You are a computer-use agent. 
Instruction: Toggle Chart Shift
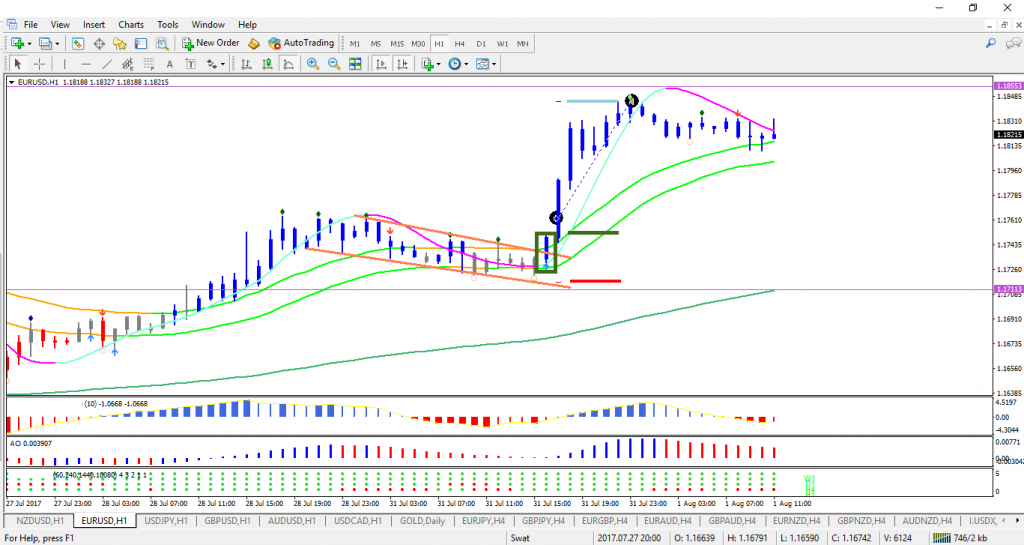[x=402, y=64]
